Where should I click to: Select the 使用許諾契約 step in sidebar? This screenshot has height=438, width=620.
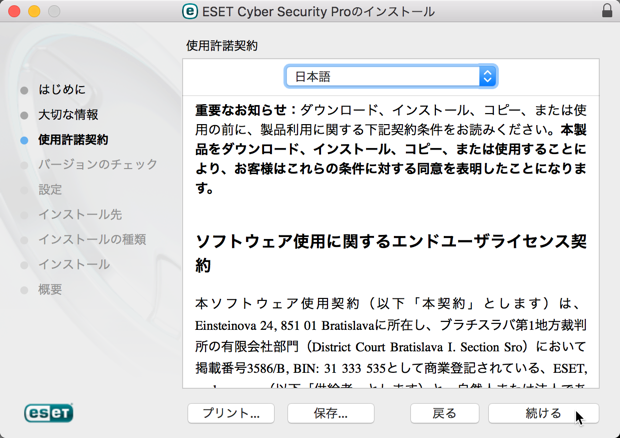pyautogui.click(x=73, y=140)
